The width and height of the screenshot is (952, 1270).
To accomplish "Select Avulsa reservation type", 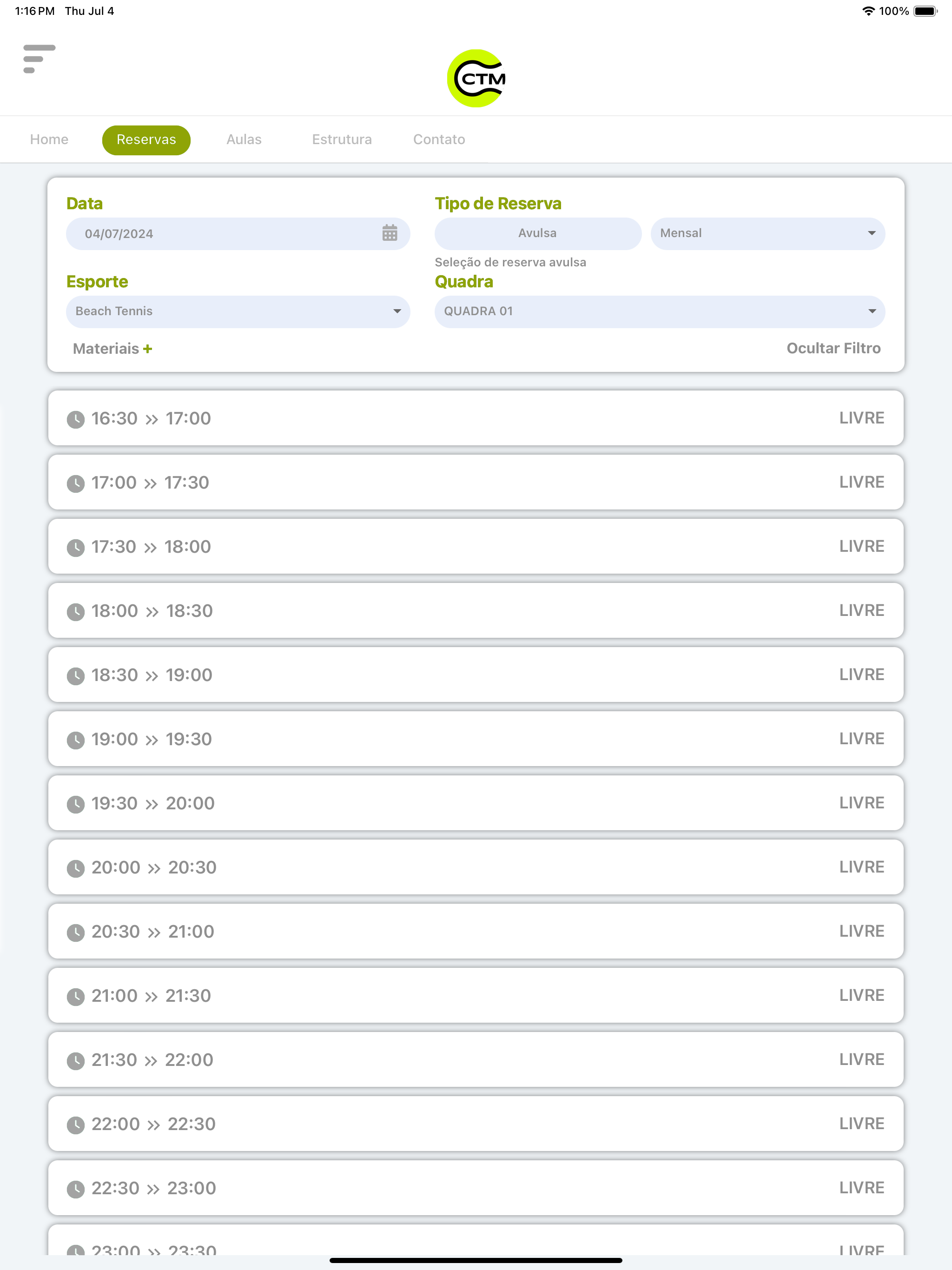I will [537, 233].
